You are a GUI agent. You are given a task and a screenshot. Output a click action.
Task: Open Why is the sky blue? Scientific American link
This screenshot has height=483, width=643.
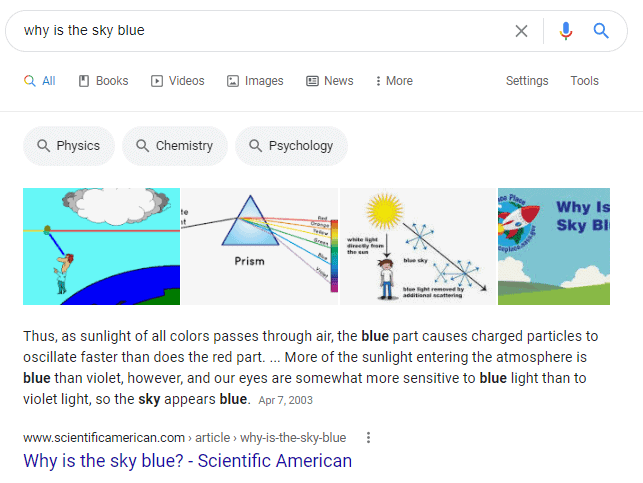(x=187, y=460)
